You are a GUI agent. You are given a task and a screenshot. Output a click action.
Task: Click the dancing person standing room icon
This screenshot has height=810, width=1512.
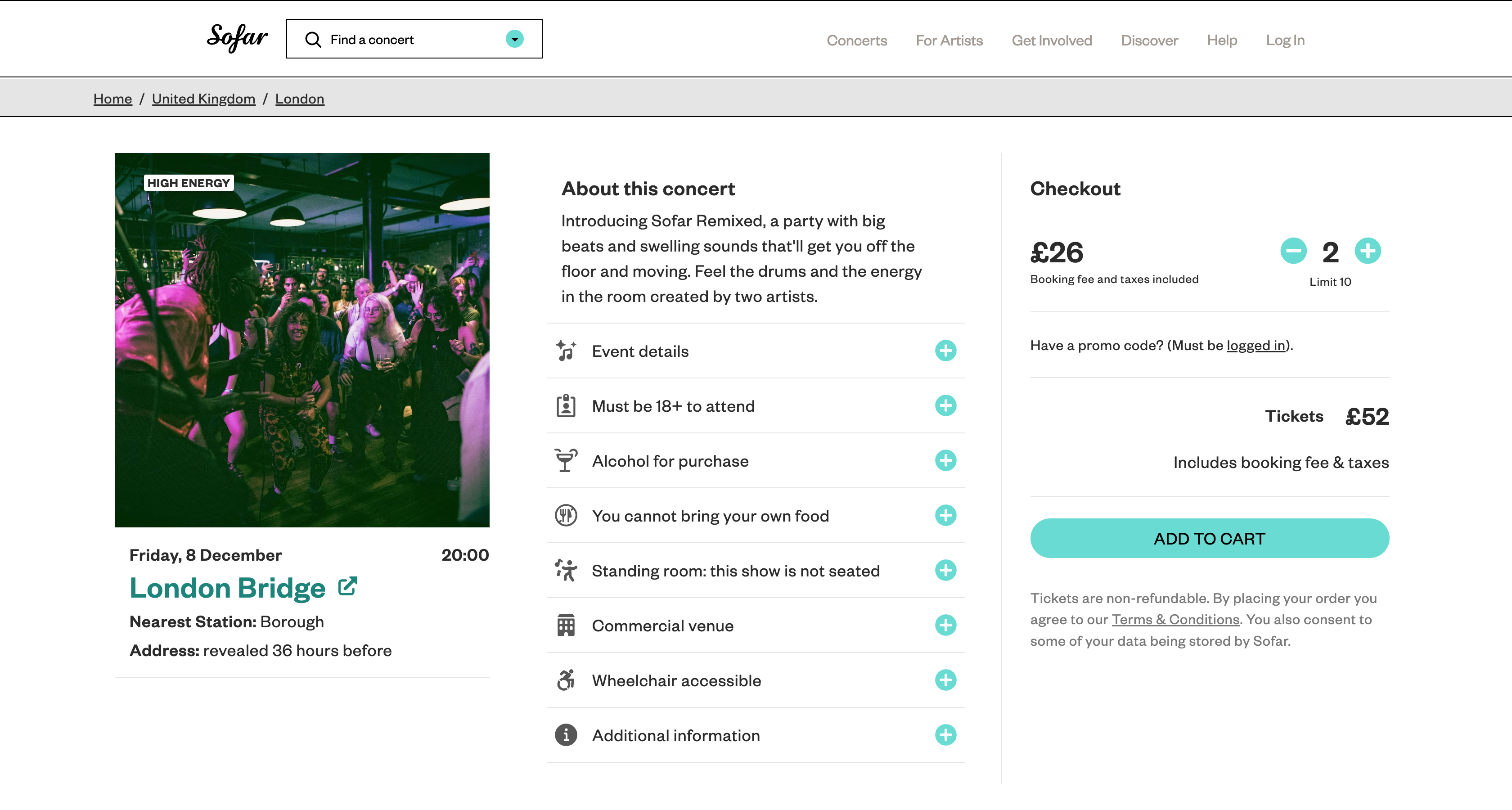566,571
